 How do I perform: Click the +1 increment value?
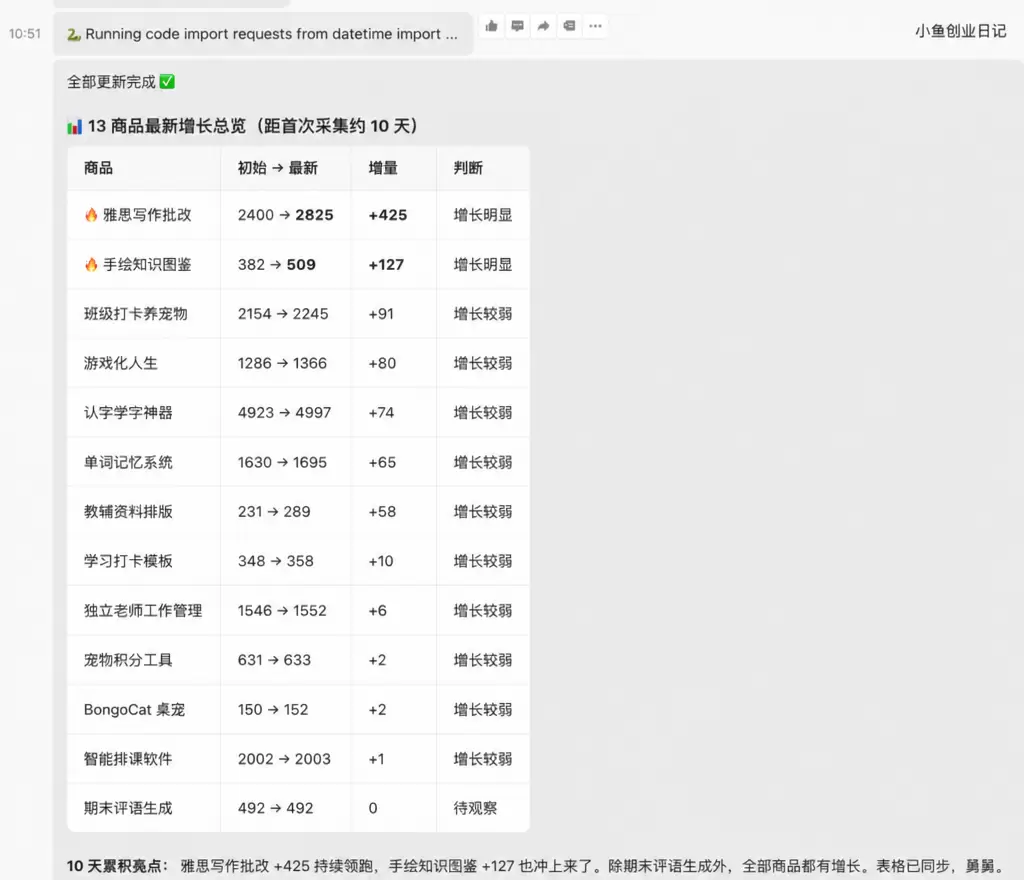376,759
